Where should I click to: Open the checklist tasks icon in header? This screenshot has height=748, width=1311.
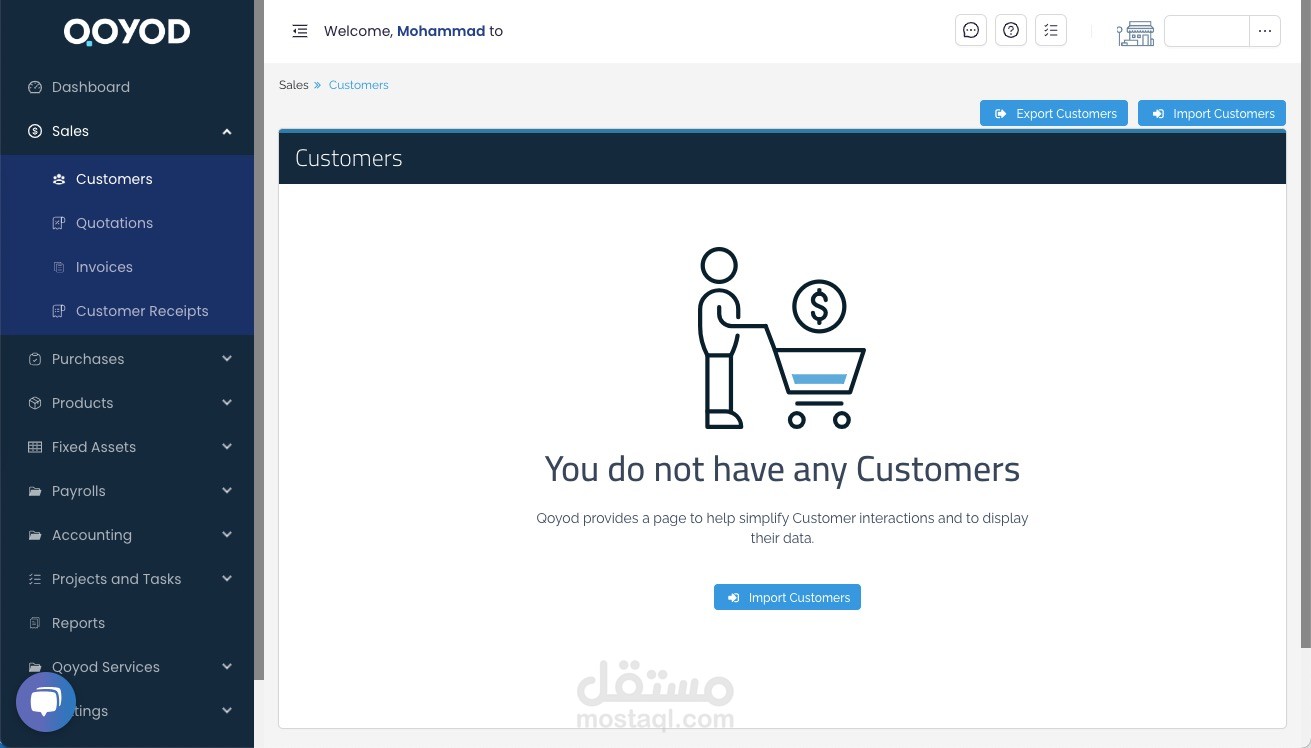click(1051, 31)
